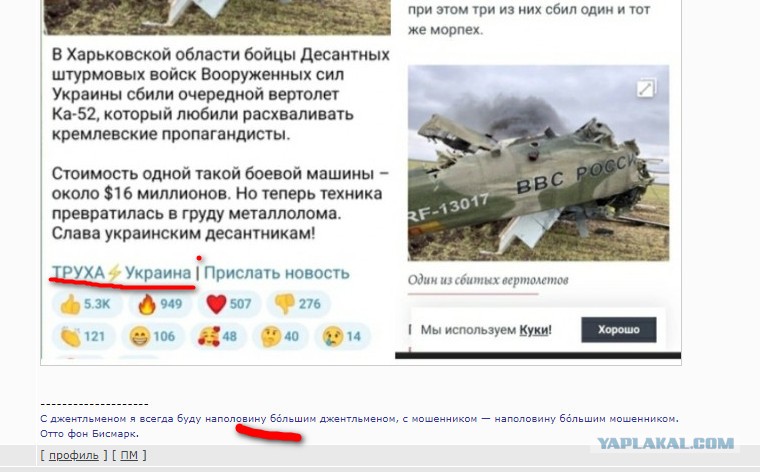
Task: Click the grinning face reaction 106
Action: 153,336
